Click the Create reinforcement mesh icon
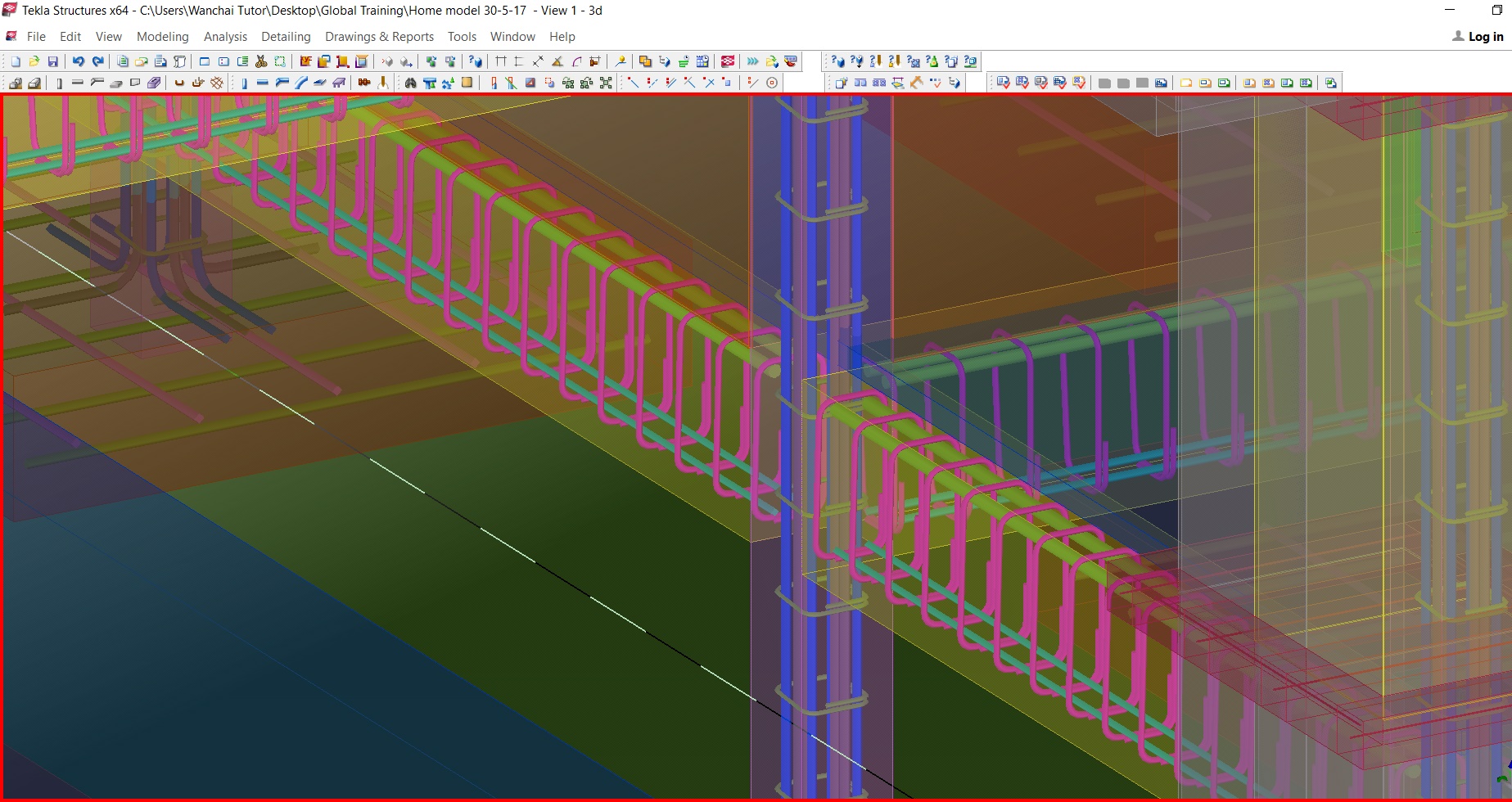1512x802 pixels. 216,83
